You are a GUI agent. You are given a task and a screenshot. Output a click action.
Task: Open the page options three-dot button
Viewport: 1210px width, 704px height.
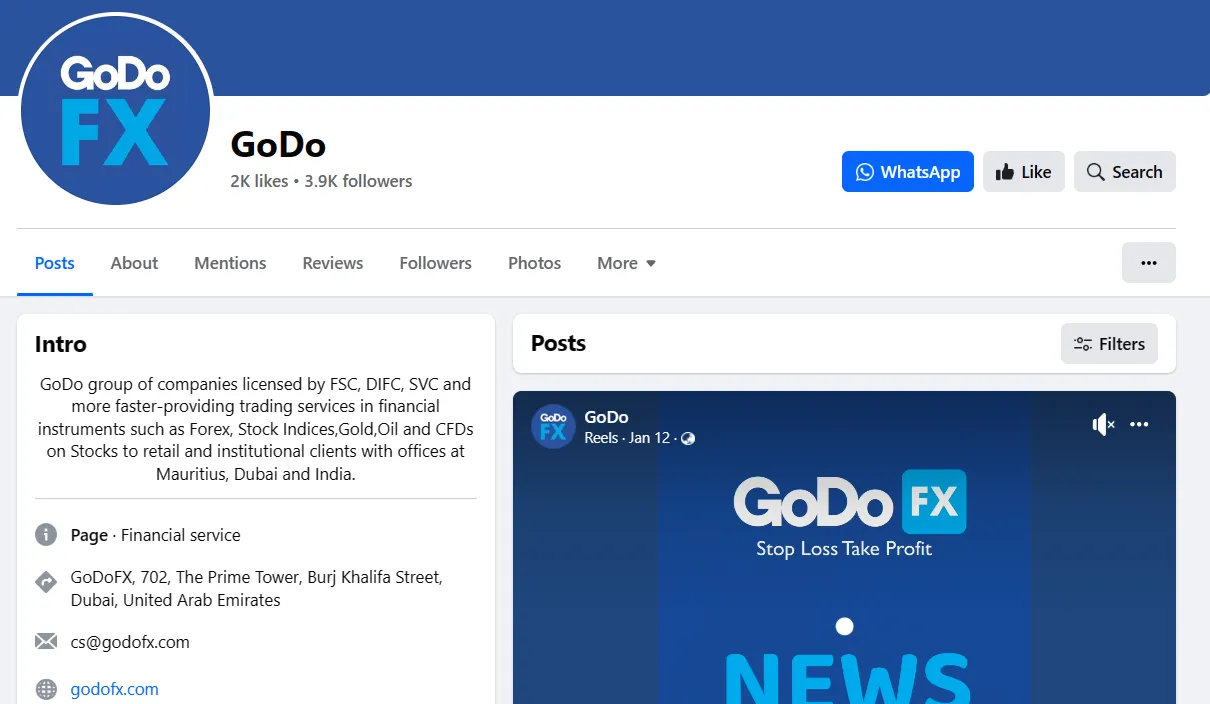(1148, 263)
